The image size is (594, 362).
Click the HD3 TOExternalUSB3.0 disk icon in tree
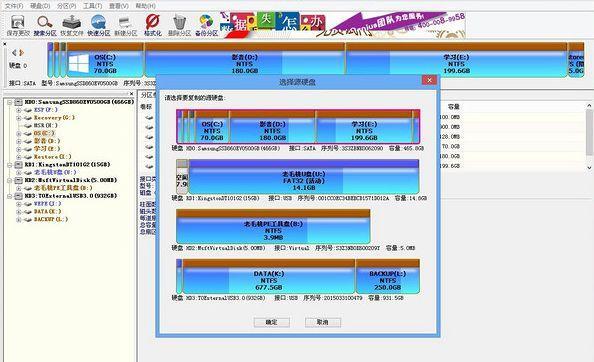pyautogui.click(x=18, y=196)
